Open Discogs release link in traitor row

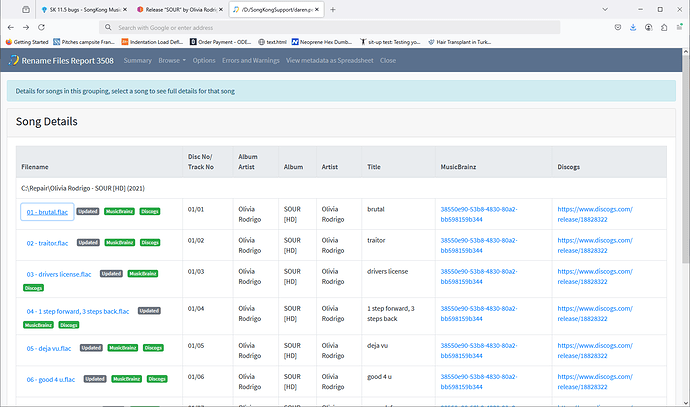pyautogui.click(x=595, y=246)
